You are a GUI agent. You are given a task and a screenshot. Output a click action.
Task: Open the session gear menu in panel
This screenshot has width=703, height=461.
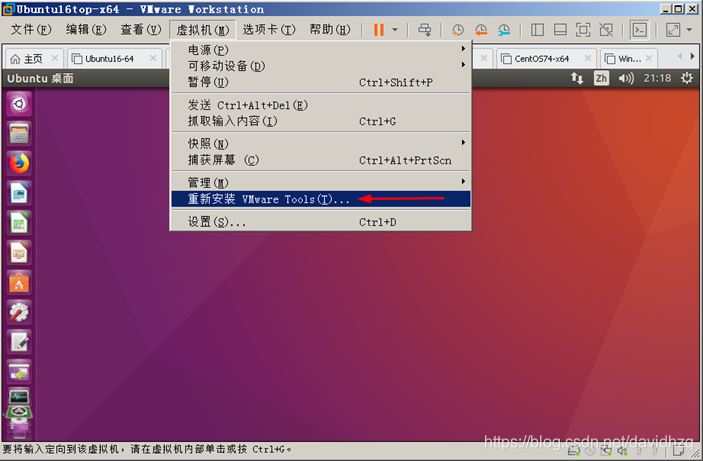(687, 78)
